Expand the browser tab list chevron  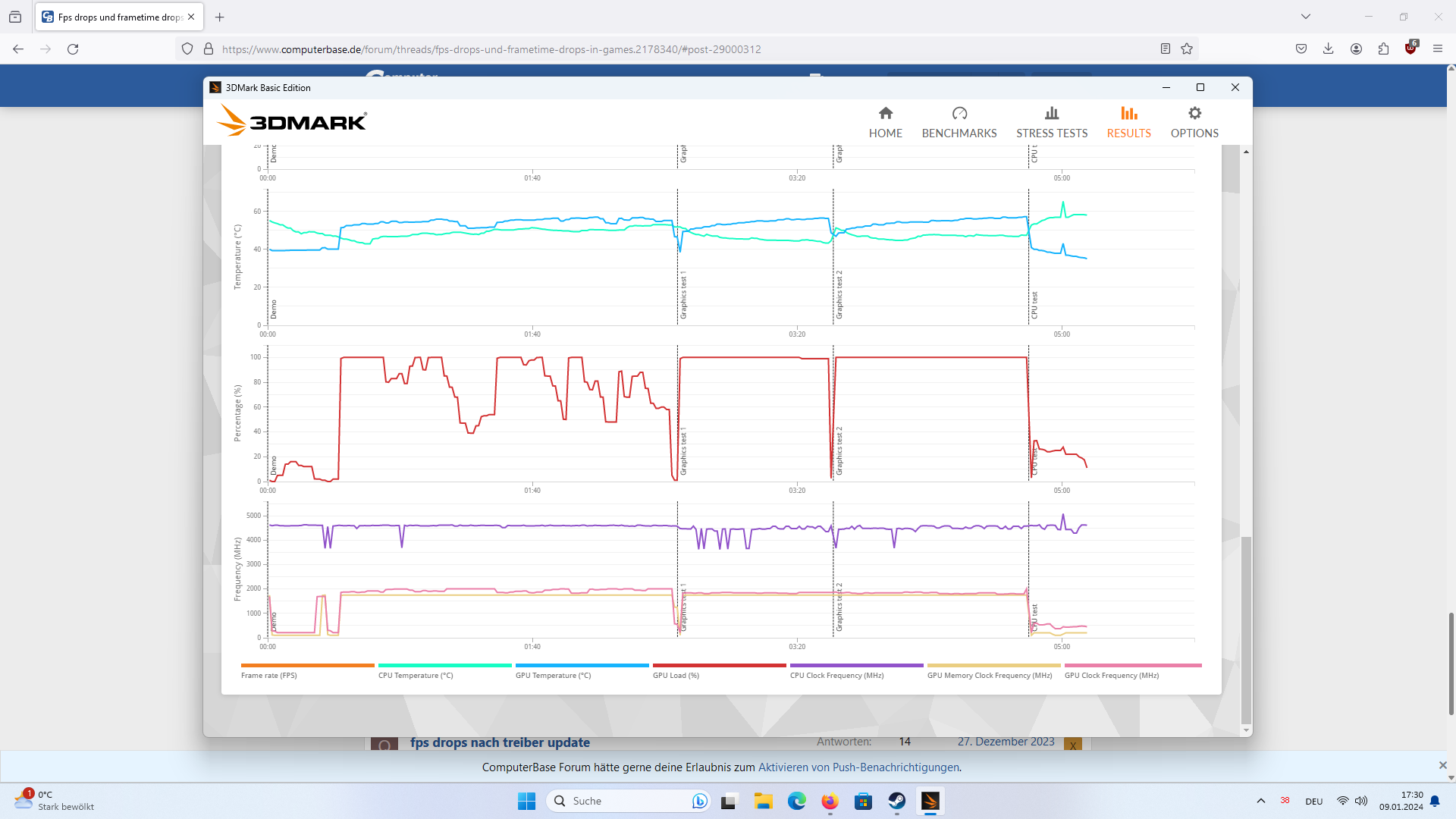[x=1305, y=17]
